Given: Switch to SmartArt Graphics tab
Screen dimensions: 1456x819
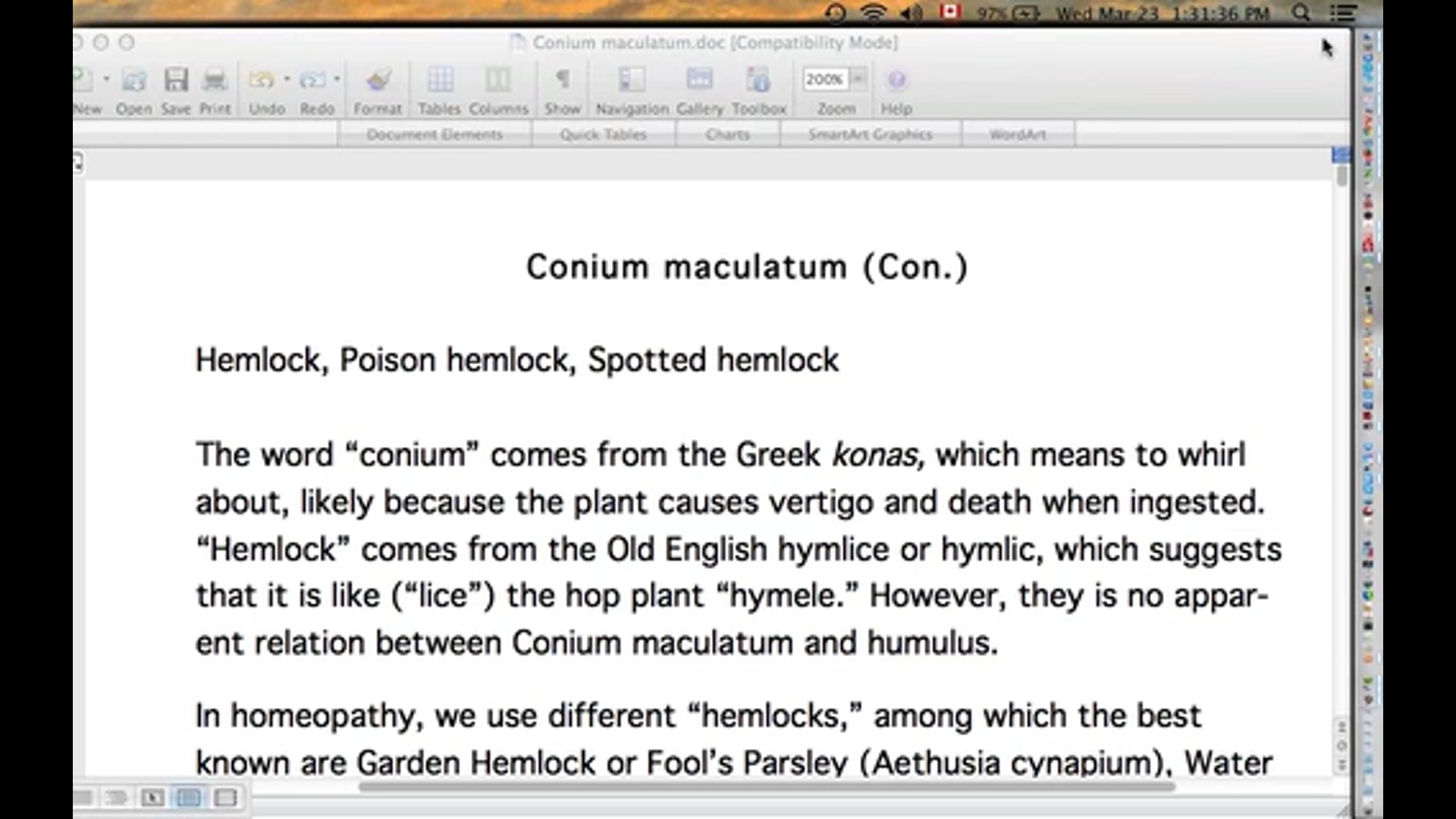Looking at the screenshot, I should point(870,135).
